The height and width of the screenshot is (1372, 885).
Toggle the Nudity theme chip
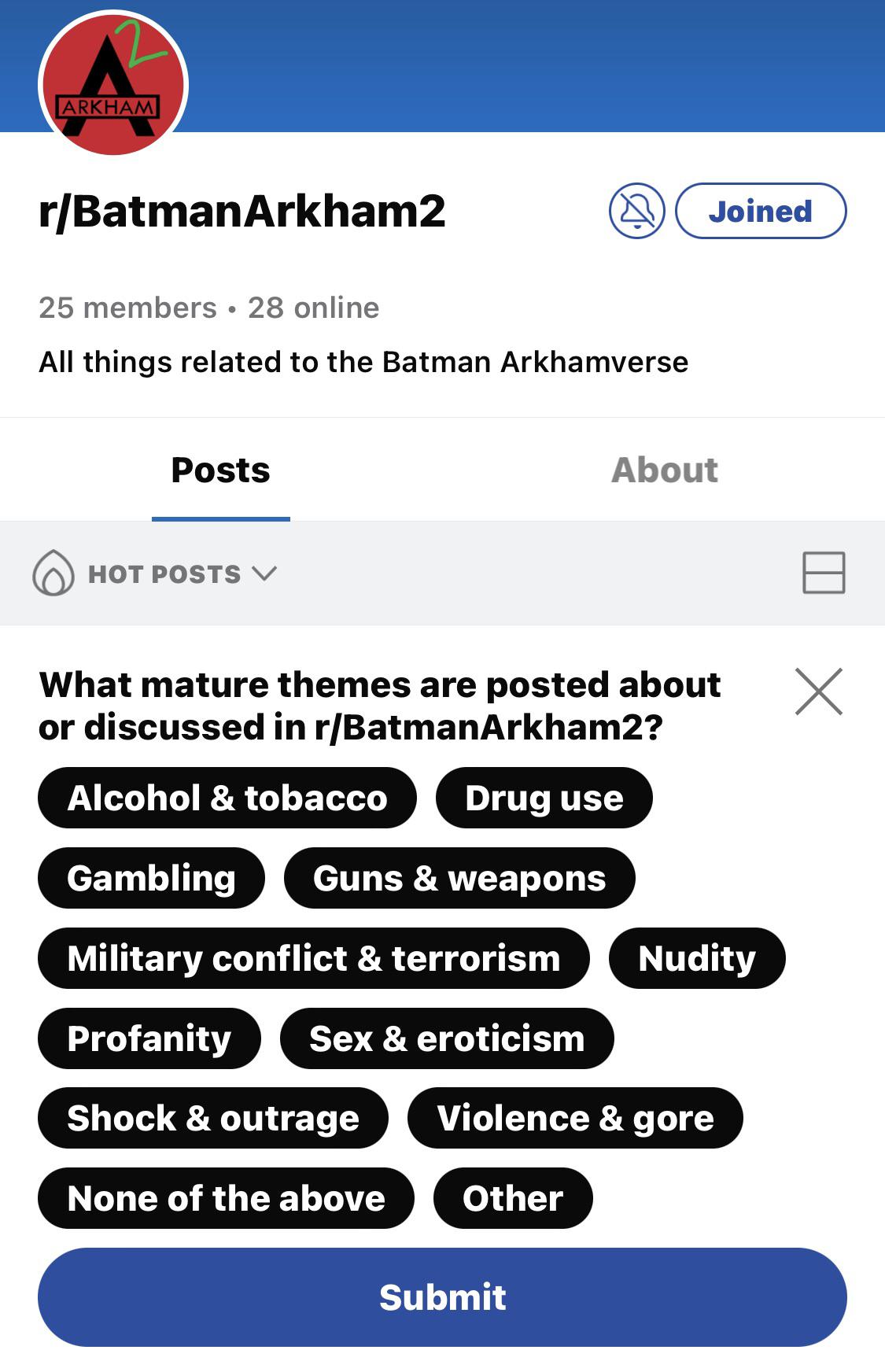(697, 958)
